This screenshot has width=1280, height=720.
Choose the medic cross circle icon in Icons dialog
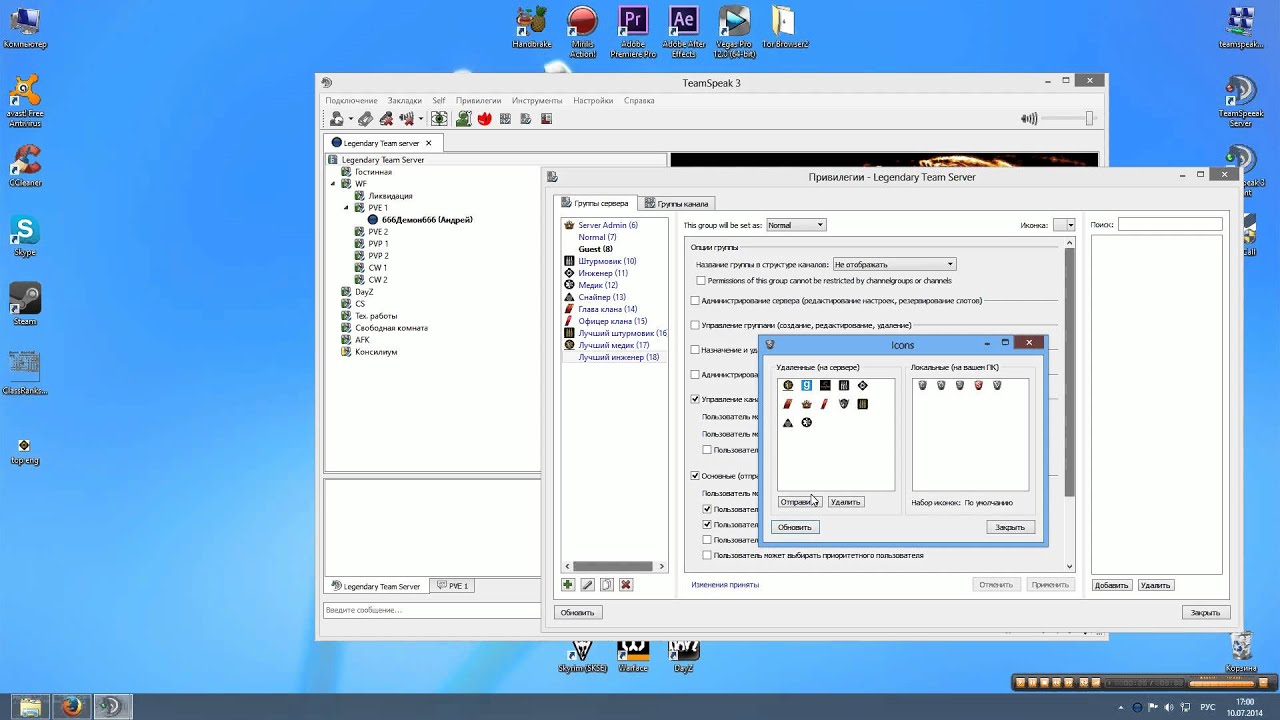tap(806, 422)
